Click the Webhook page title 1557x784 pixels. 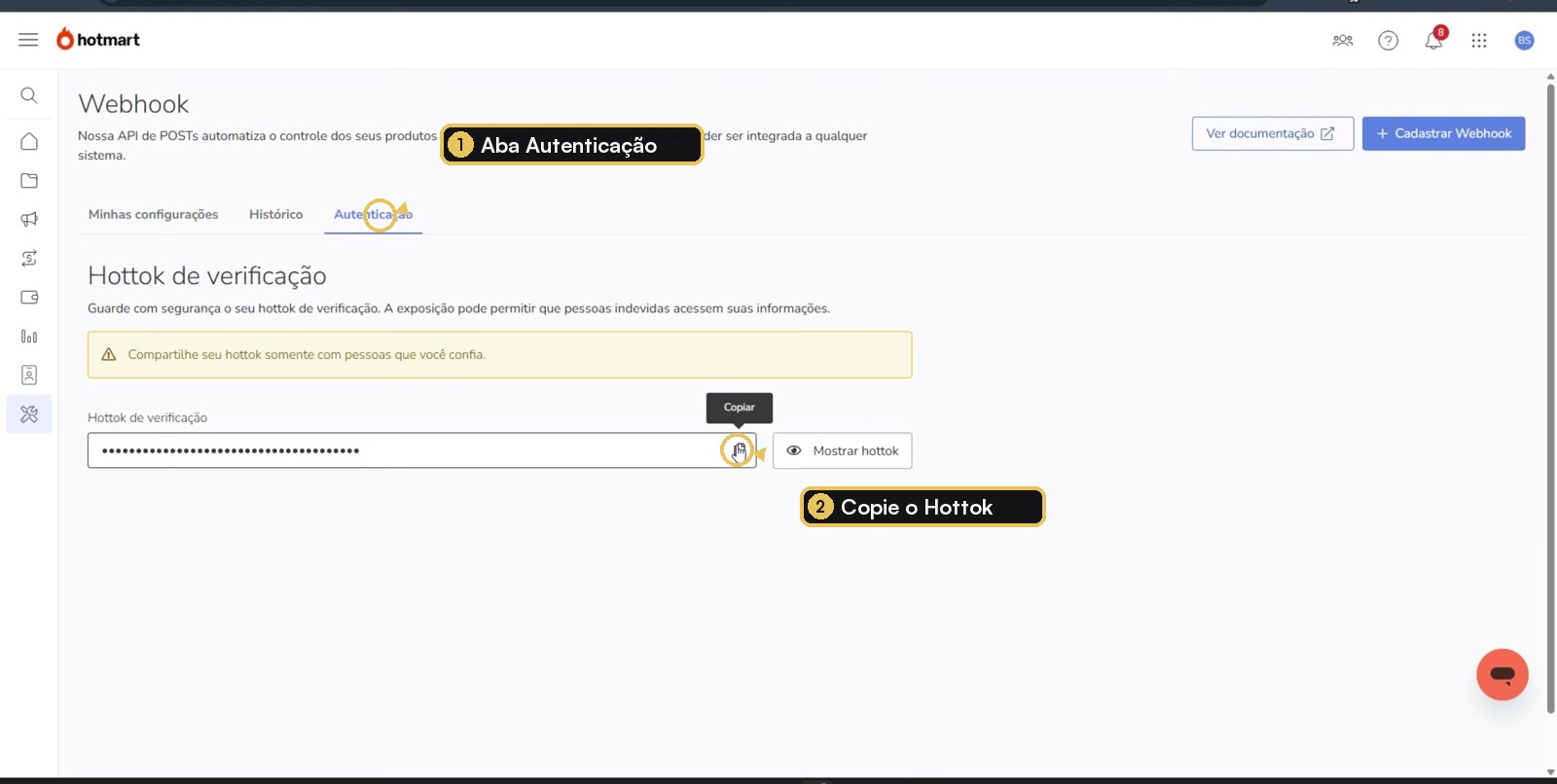click(134, 104)
